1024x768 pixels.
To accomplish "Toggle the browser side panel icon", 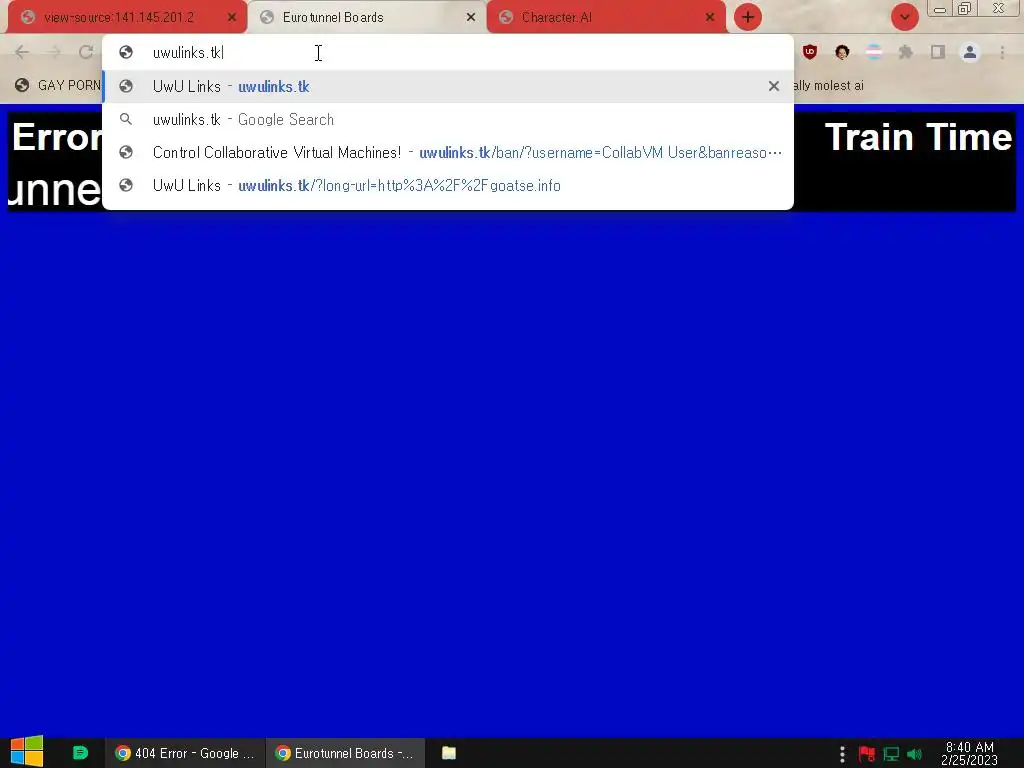I will (x=938, y=52).
